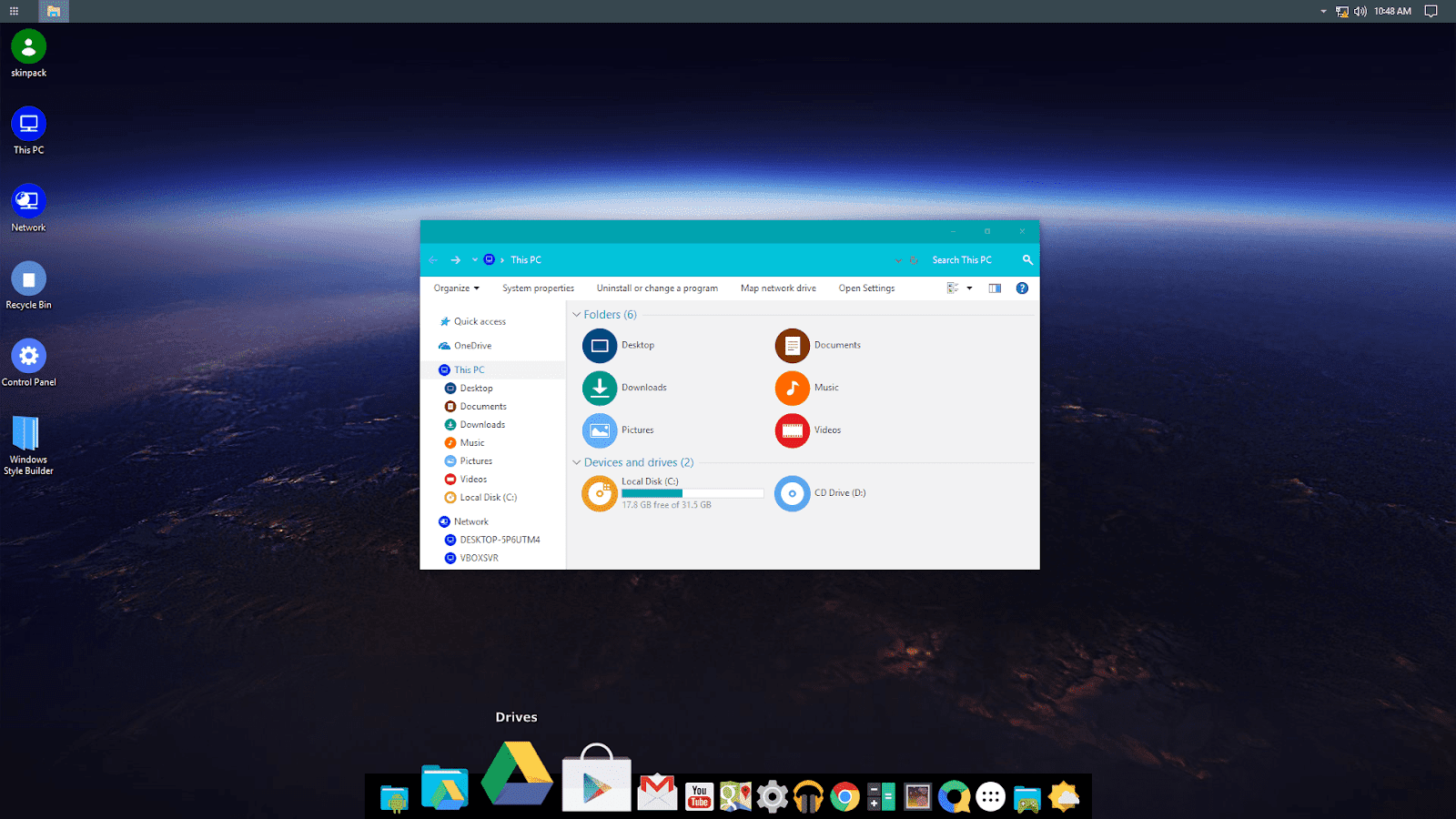Open the app drawer icon in the dock
Viewport: 1456px width, 819px height.
coord(990,795)
